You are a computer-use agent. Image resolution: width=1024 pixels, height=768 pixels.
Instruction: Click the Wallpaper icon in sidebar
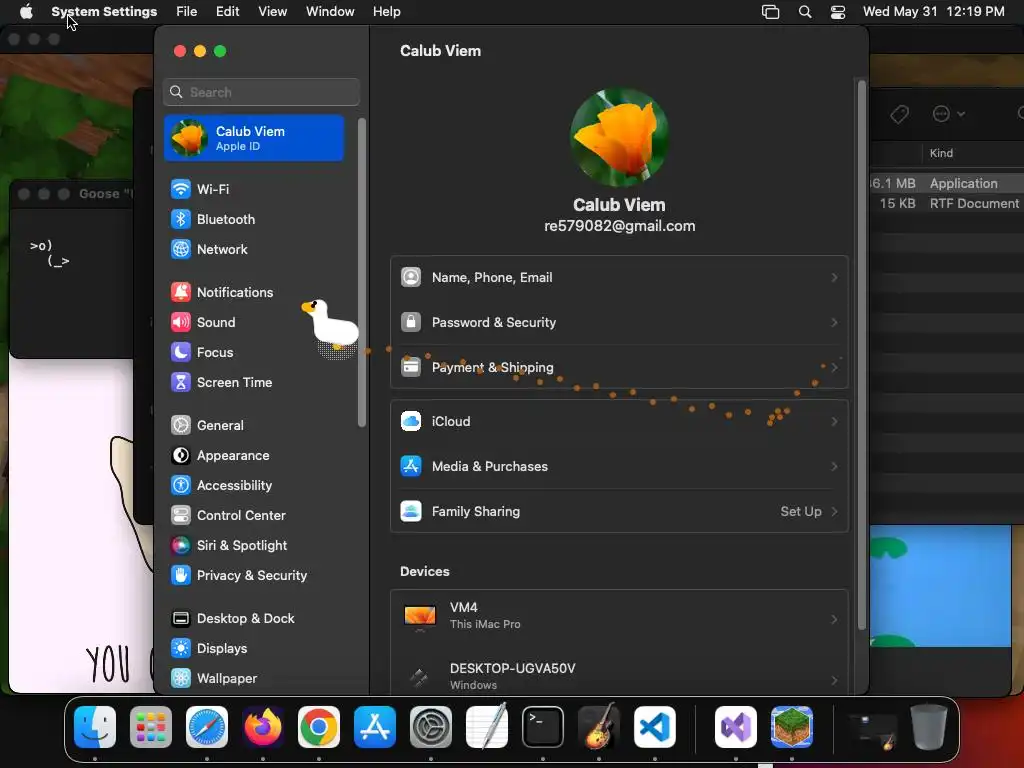180,679
